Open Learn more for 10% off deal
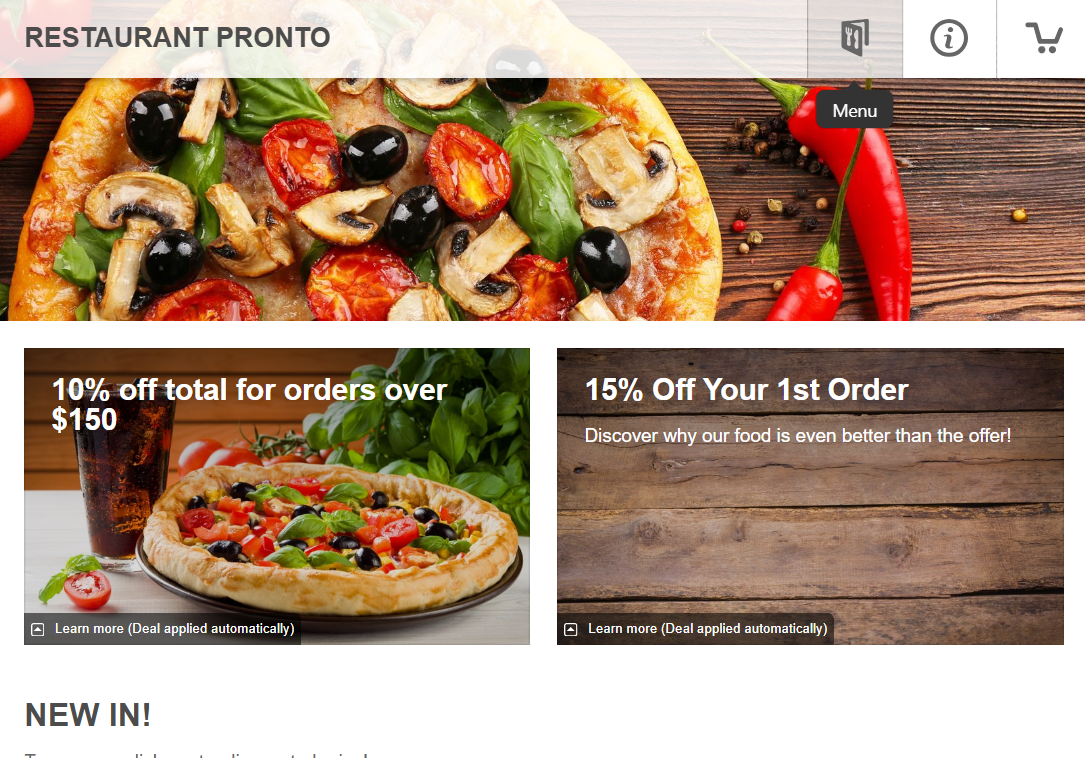 [174, 629]
